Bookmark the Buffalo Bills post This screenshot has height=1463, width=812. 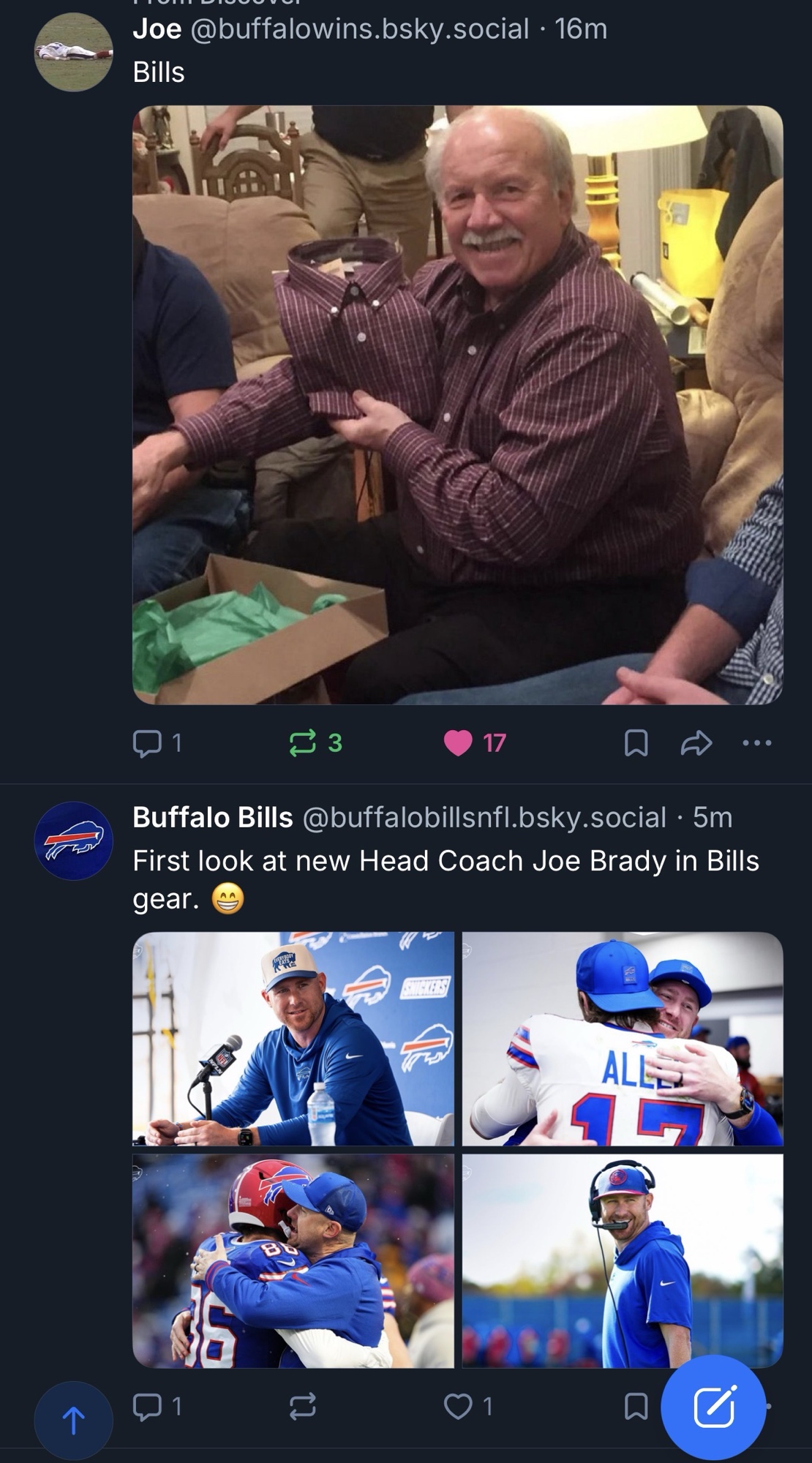point(636,1406)
